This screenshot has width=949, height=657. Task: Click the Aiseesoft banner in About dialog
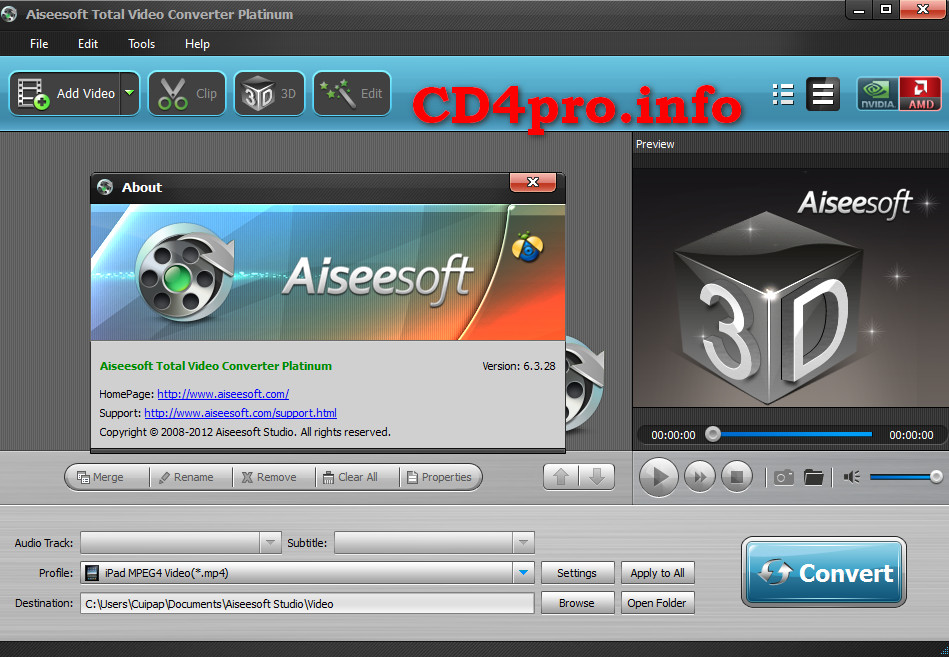[327, 272]
